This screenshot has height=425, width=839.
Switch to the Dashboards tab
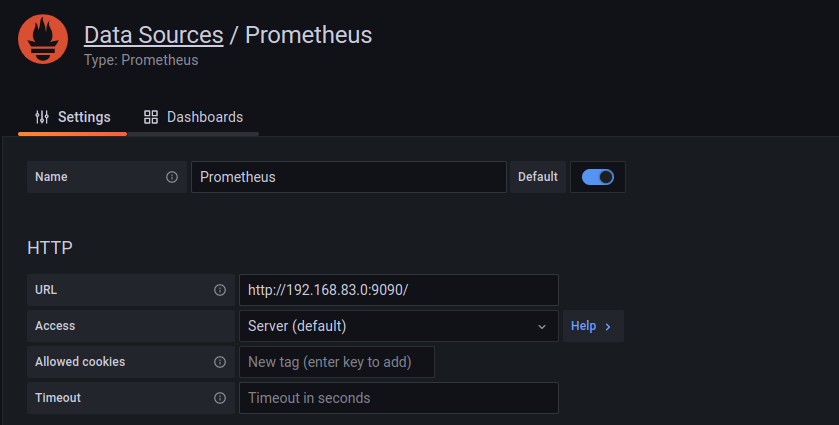tap(193, 117)
